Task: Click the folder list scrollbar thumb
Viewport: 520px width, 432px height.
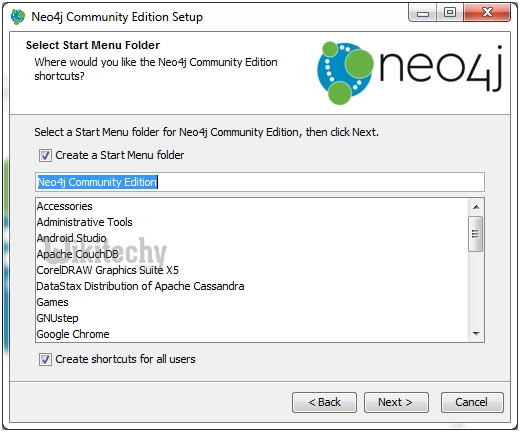Action: (x=475, y=234)
